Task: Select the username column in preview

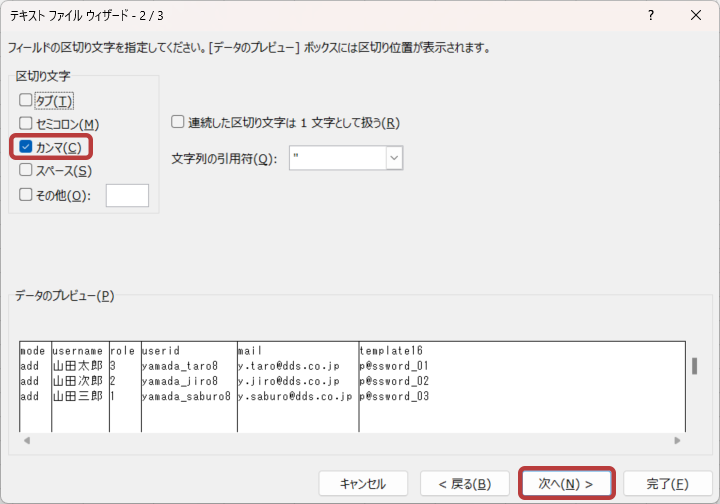Action: coord(79,352)
